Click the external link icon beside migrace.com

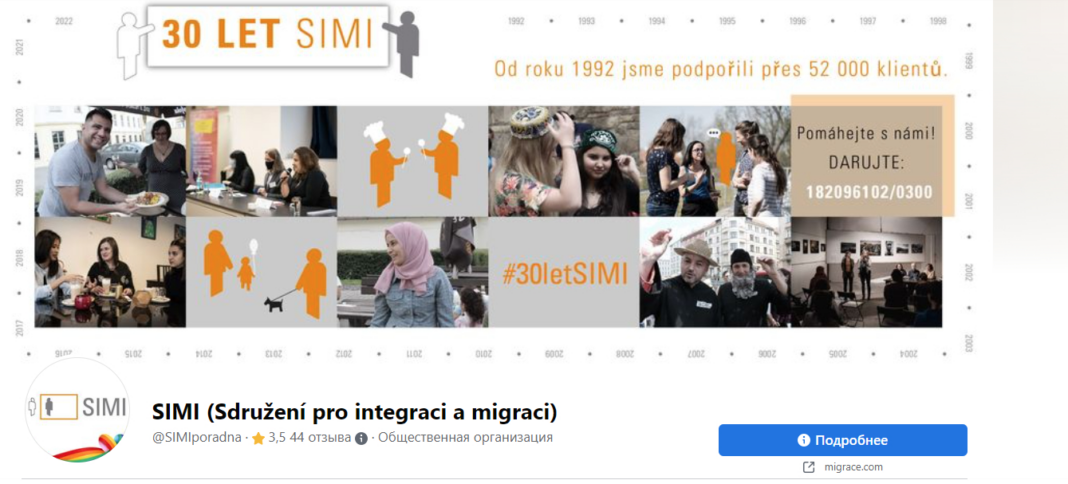pyautogui.click(x=809, y=467)
